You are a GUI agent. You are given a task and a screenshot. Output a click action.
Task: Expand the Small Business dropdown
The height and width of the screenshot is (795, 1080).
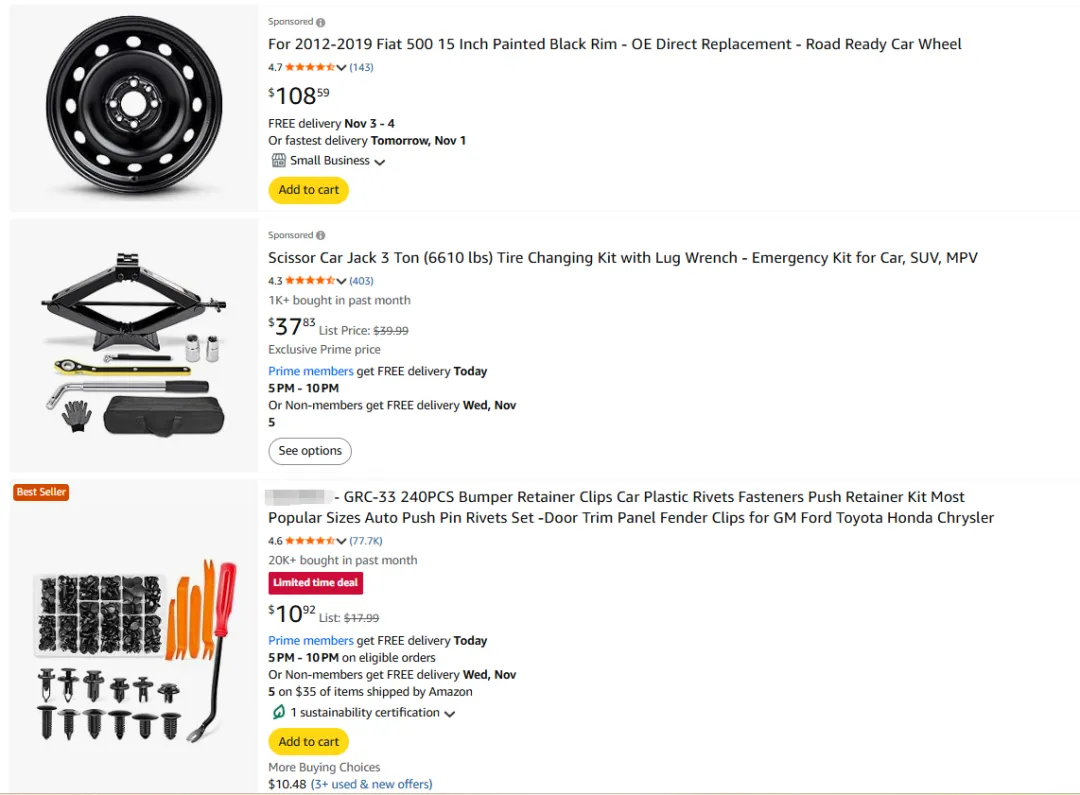coord(380,162)
